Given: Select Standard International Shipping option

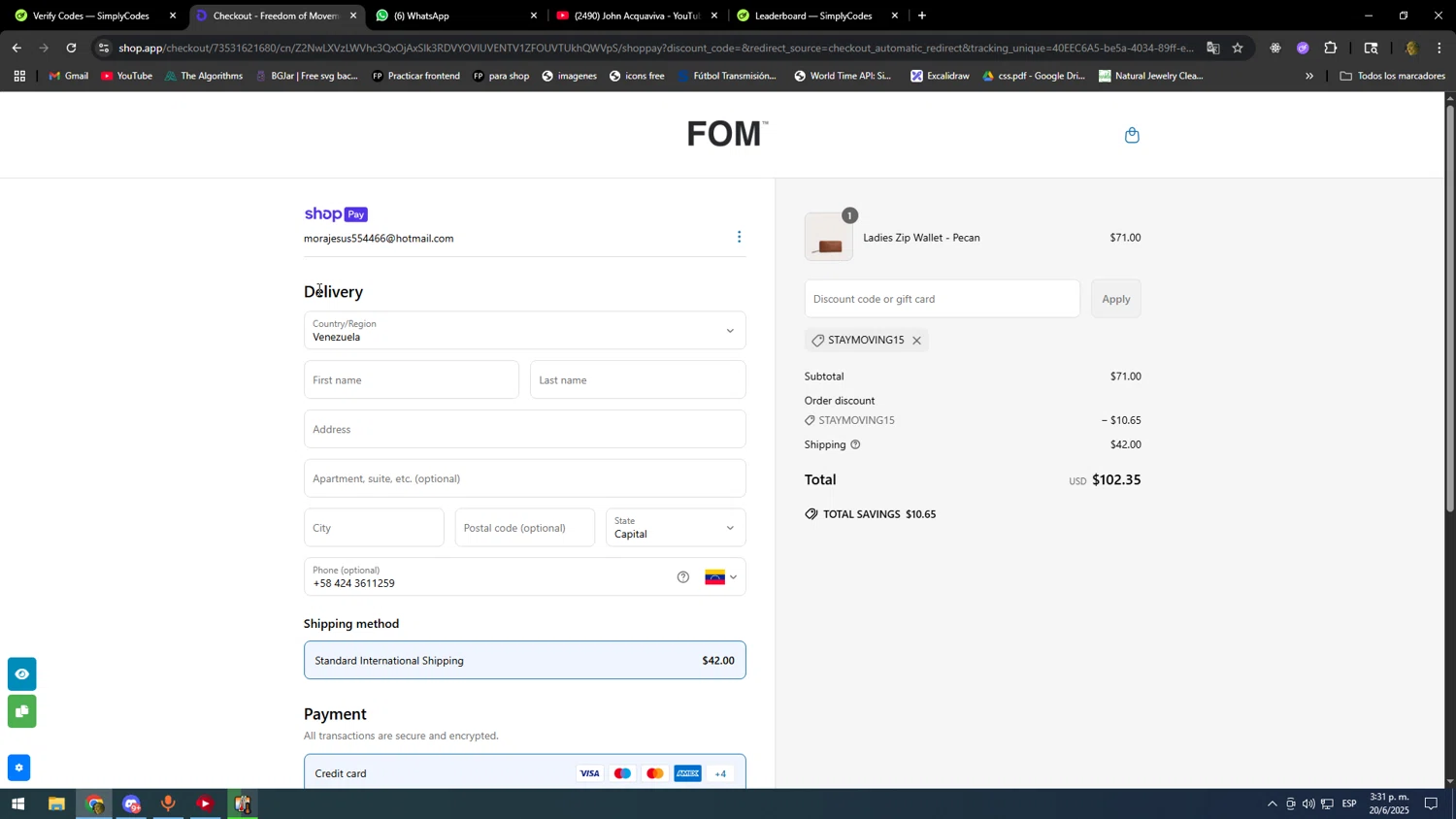Looking at the screenshot, I should (524, 661).
